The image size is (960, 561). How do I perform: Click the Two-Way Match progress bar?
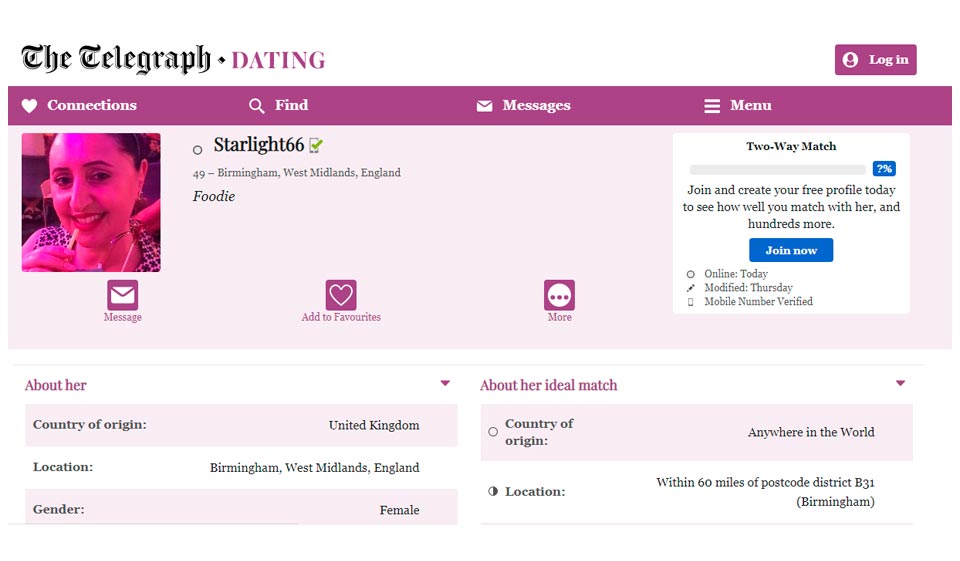pyautogui.click(x=778, y=170)
